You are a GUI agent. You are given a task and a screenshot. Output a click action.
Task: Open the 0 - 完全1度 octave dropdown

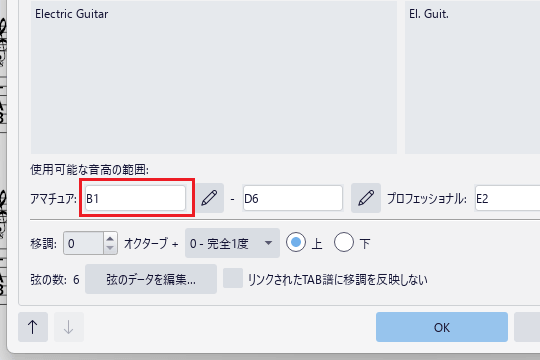(x=232, y=243)
